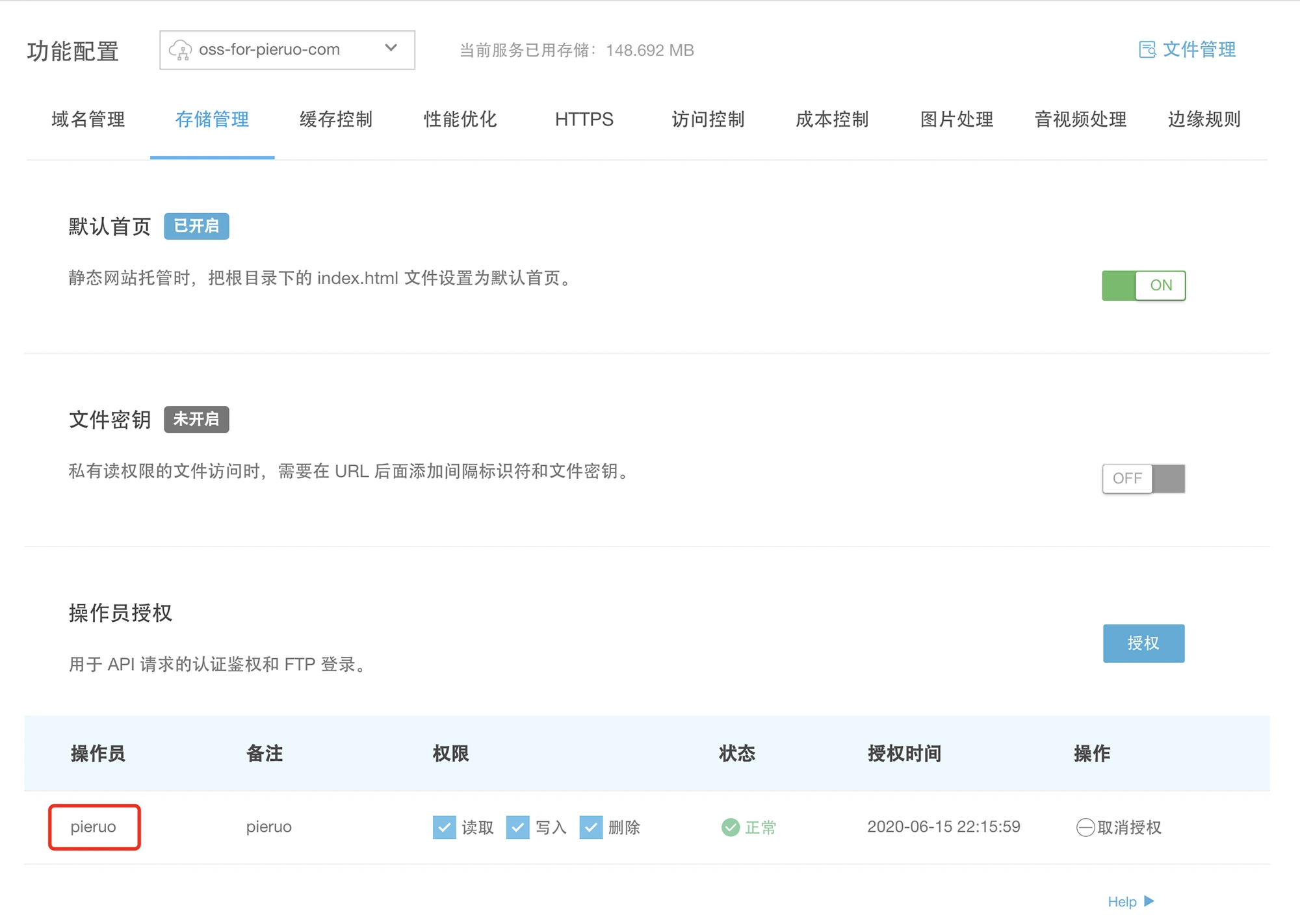Viewport: 1300px width, 924px height.
Task: Click operator name pieruo in table
Action: [x=94, y=827]
